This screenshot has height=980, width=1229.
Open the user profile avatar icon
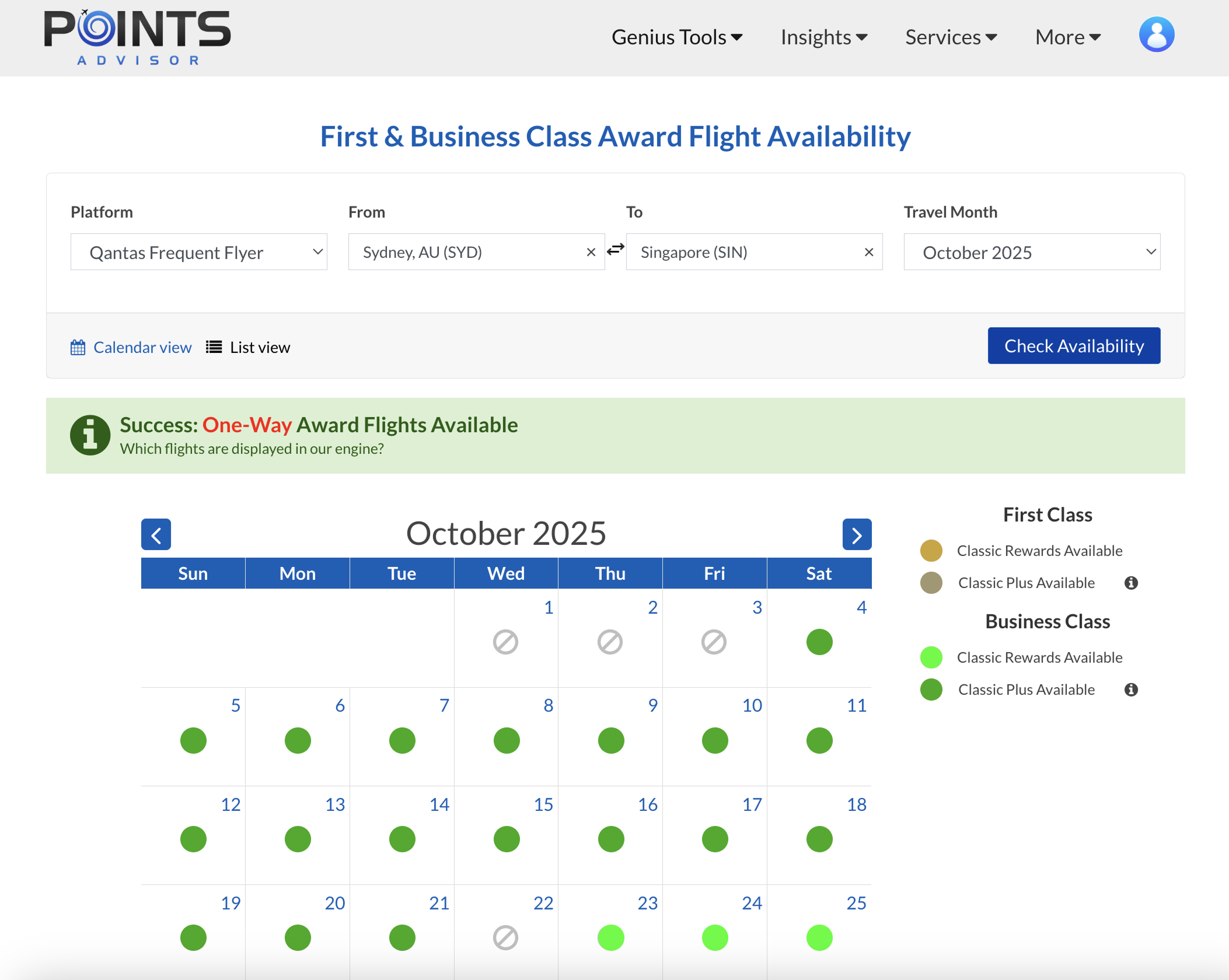[x=1157, y=35]
